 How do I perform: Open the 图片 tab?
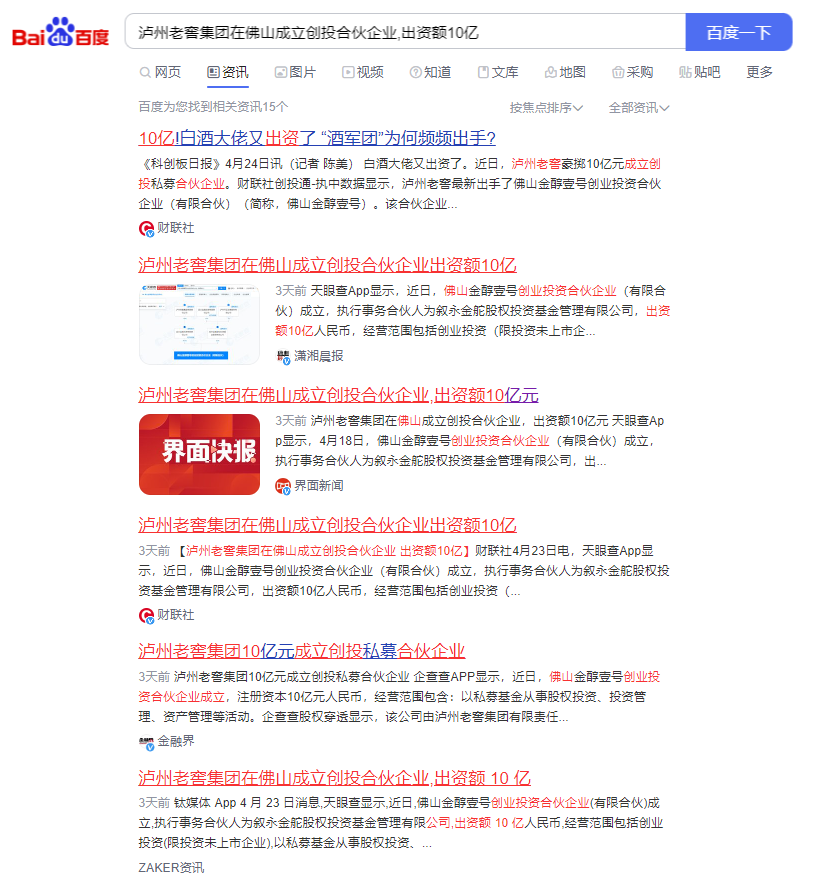point(295,72)
